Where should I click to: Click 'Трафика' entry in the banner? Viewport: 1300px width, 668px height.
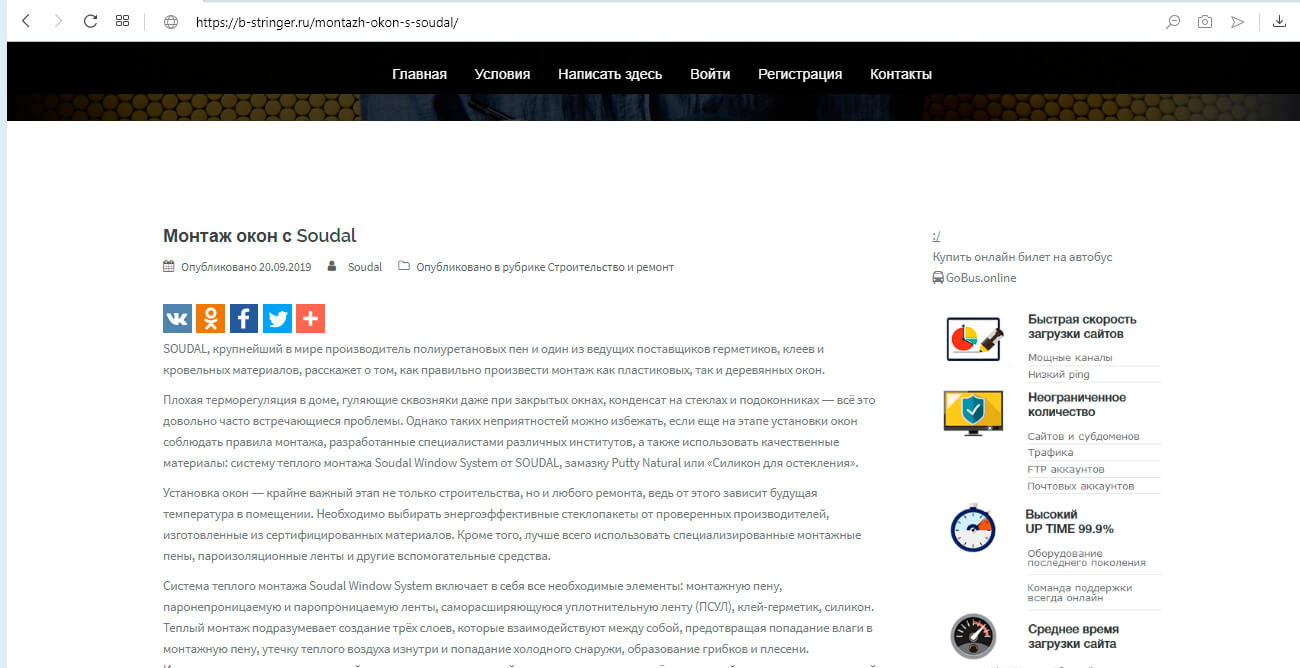[1050, 452]
